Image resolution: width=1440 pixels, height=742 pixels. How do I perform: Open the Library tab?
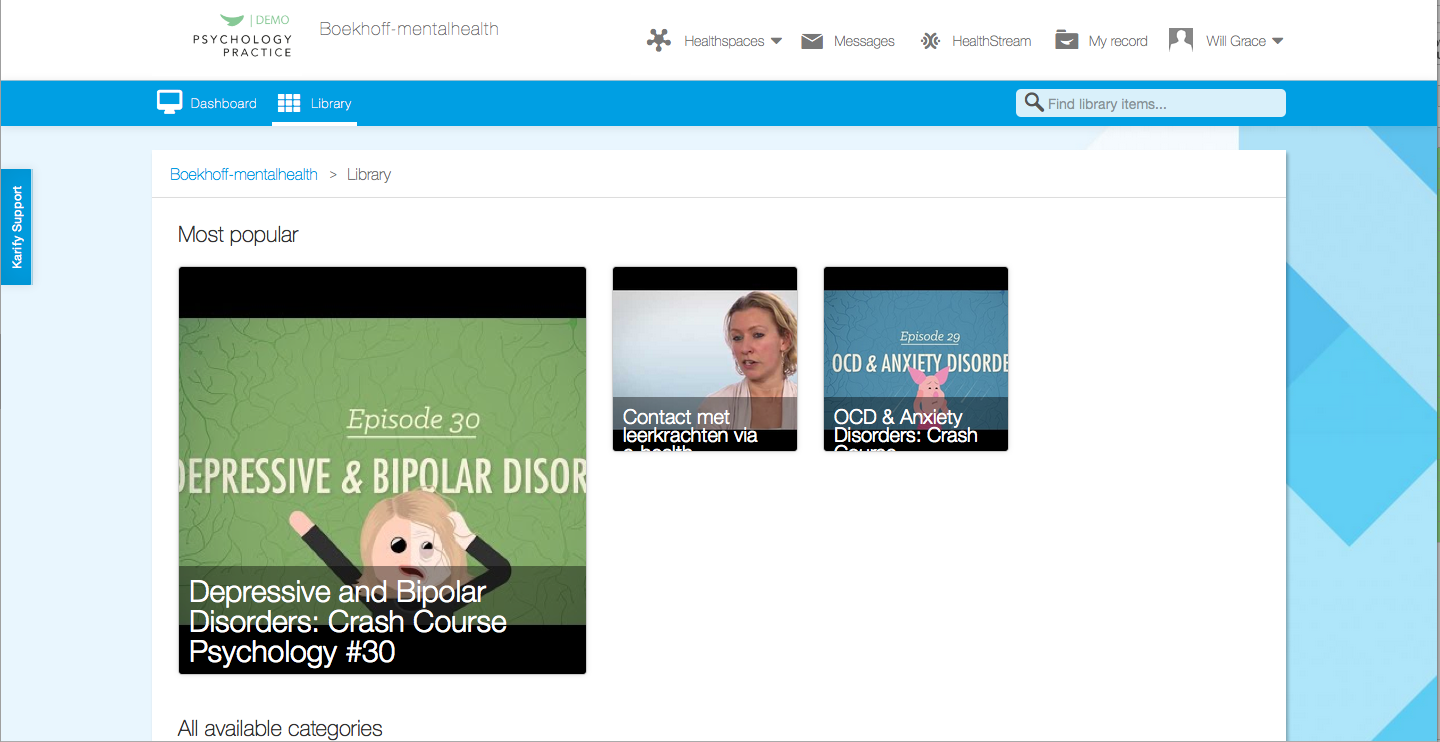(x=314, y=103)
